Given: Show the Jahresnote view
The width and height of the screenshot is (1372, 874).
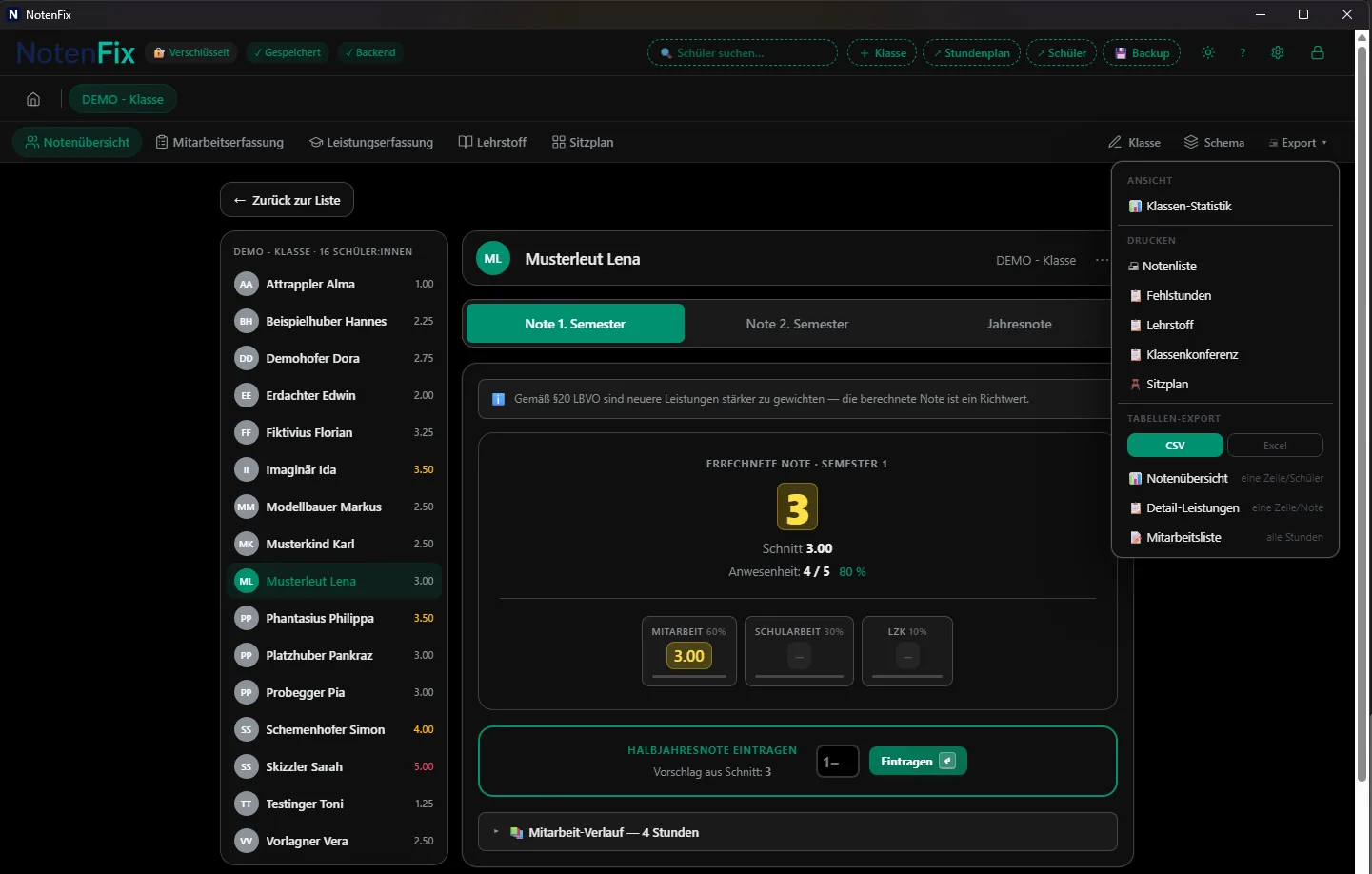Looking at the screenshot, I should point(1019,324).
